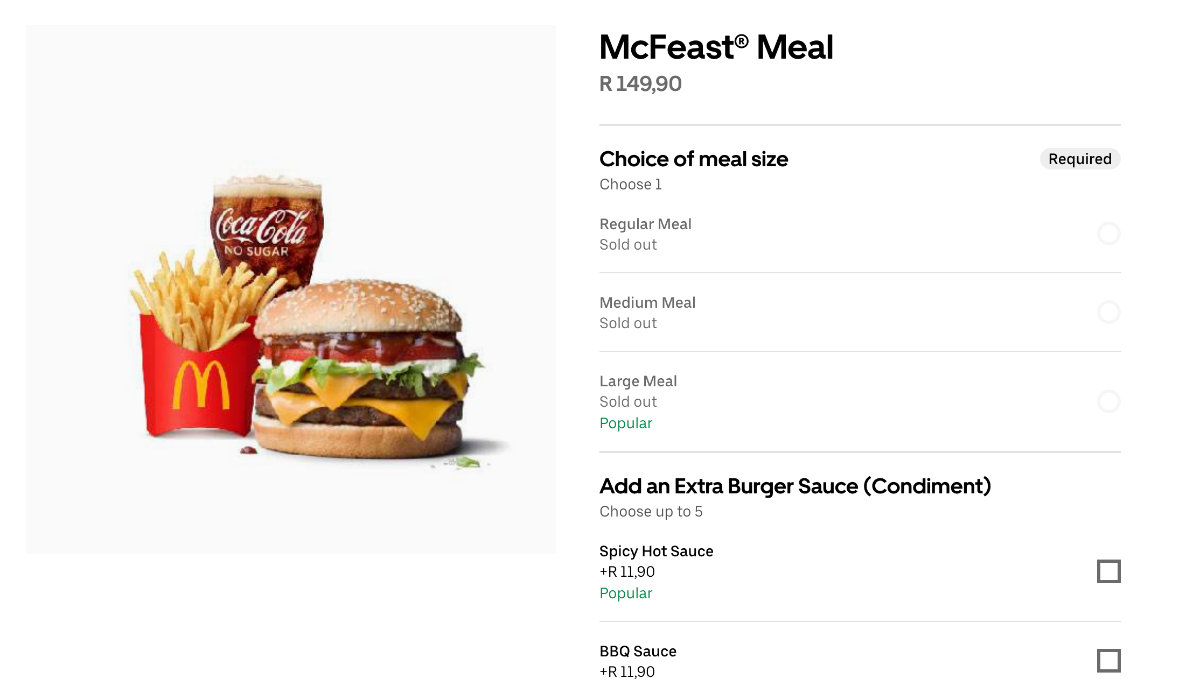1200x679 pixels.
Task: Check the BBQ Sauce checkbox
Action: (x=1109, y=660)
